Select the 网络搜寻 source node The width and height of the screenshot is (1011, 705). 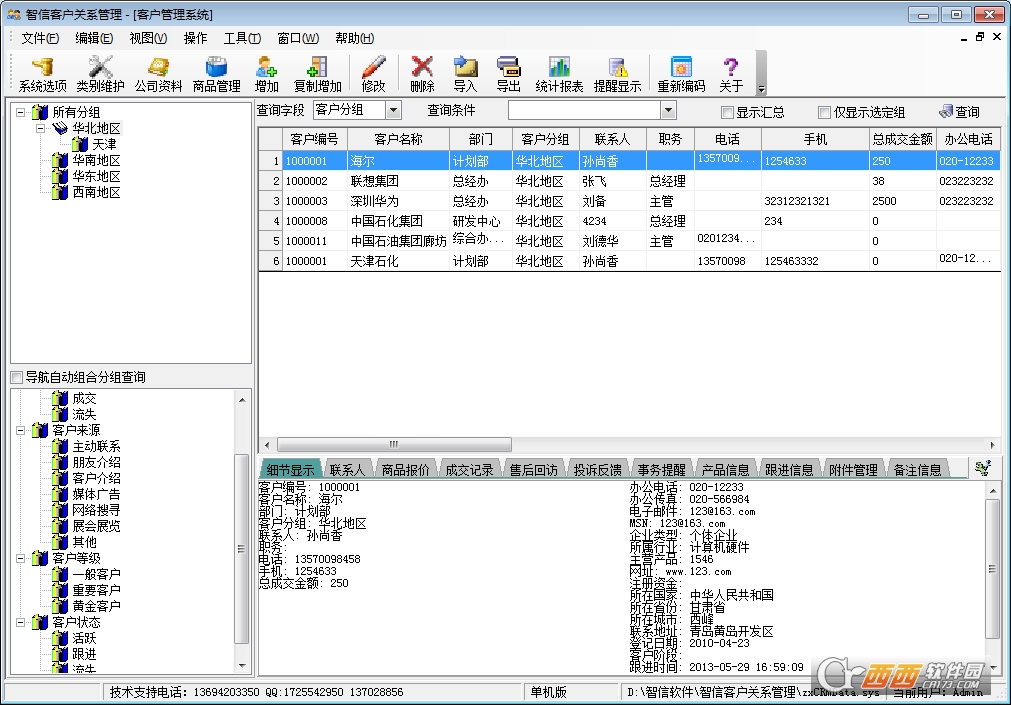tap(96, 510)
